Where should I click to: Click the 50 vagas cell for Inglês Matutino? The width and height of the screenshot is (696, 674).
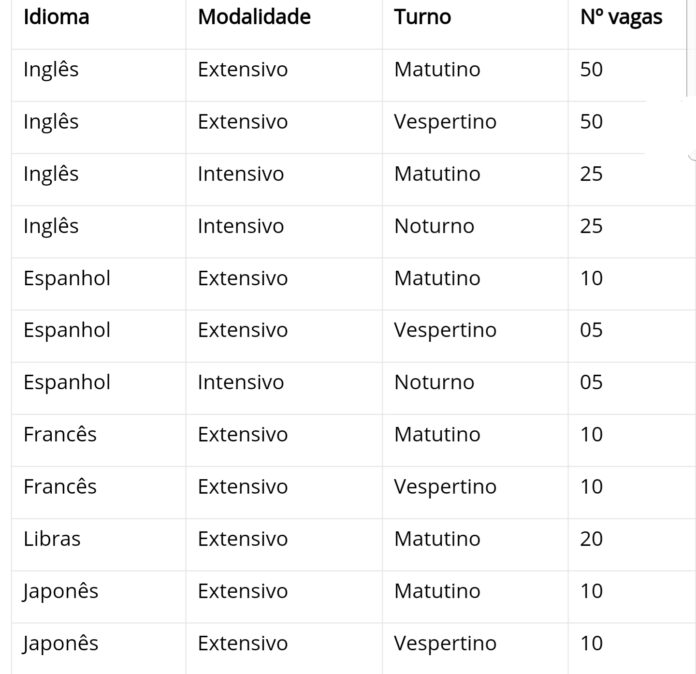click(591, 70)
